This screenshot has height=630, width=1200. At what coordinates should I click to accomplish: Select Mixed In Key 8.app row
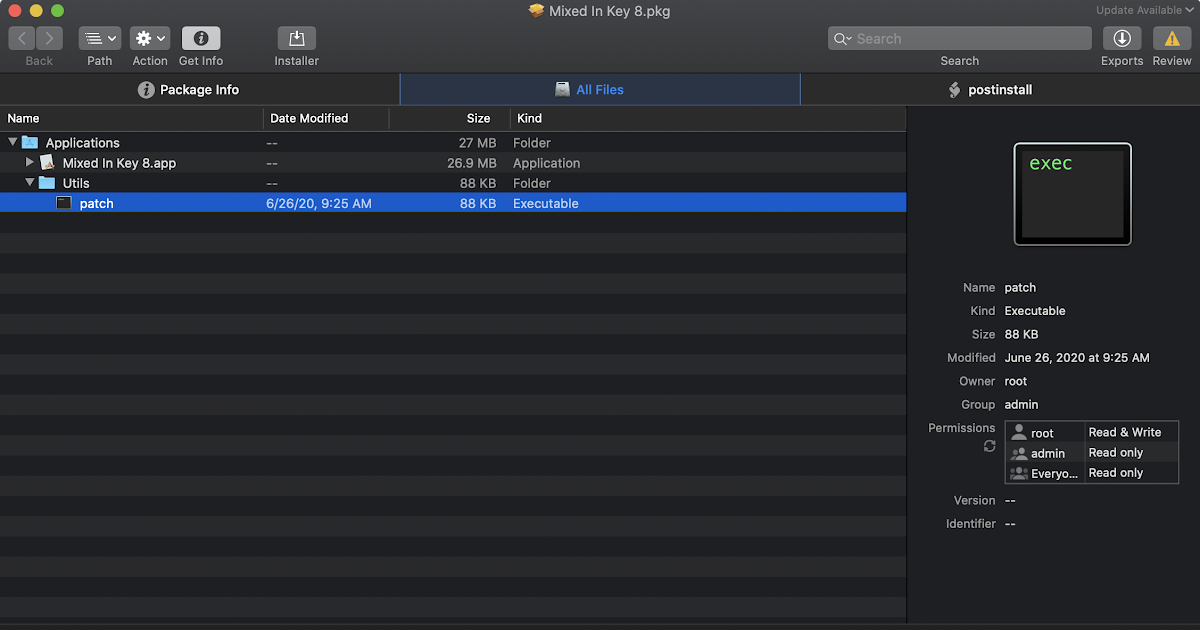pos(453,163)
